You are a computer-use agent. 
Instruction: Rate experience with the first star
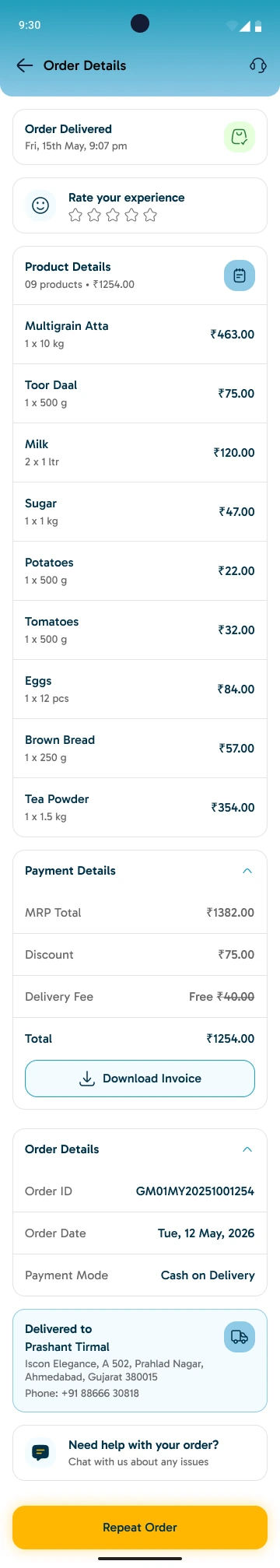pos(75,215)
